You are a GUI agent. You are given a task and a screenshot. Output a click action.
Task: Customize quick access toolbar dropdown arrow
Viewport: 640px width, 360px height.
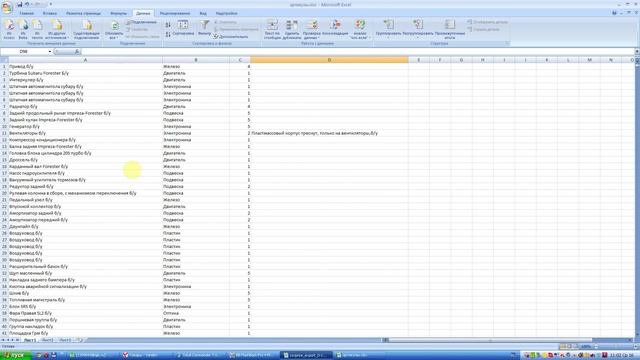click(51, 4)
